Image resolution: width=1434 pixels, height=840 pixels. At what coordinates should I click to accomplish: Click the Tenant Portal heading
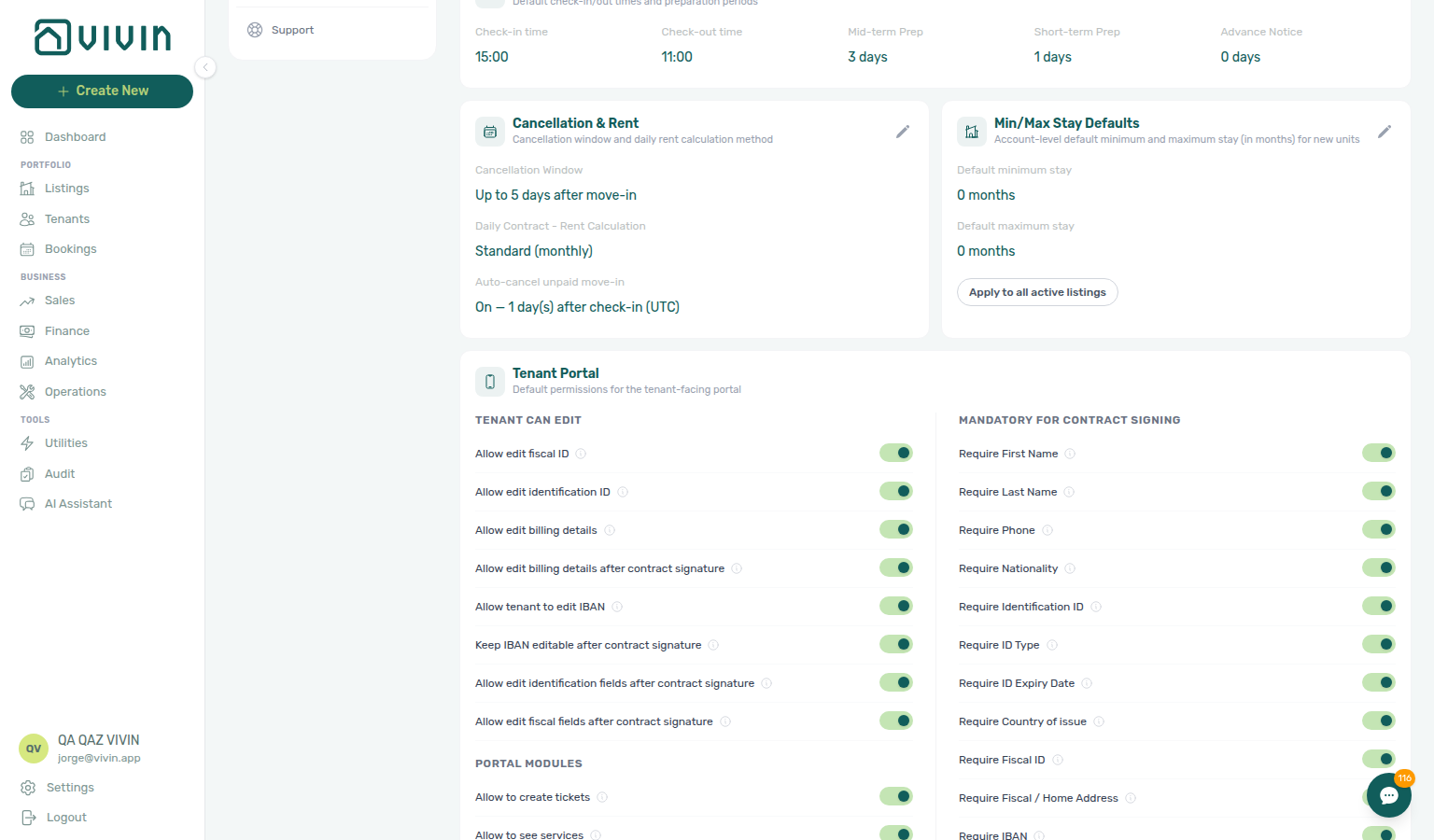tap(555, 373)
